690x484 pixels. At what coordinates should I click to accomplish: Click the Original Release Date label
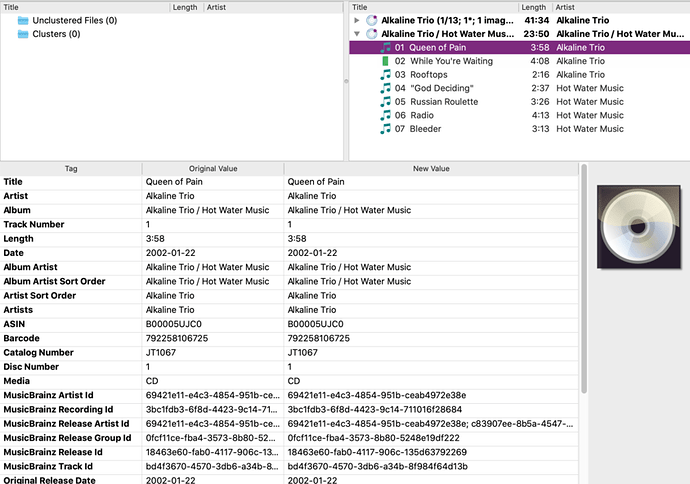coord(49,480)
